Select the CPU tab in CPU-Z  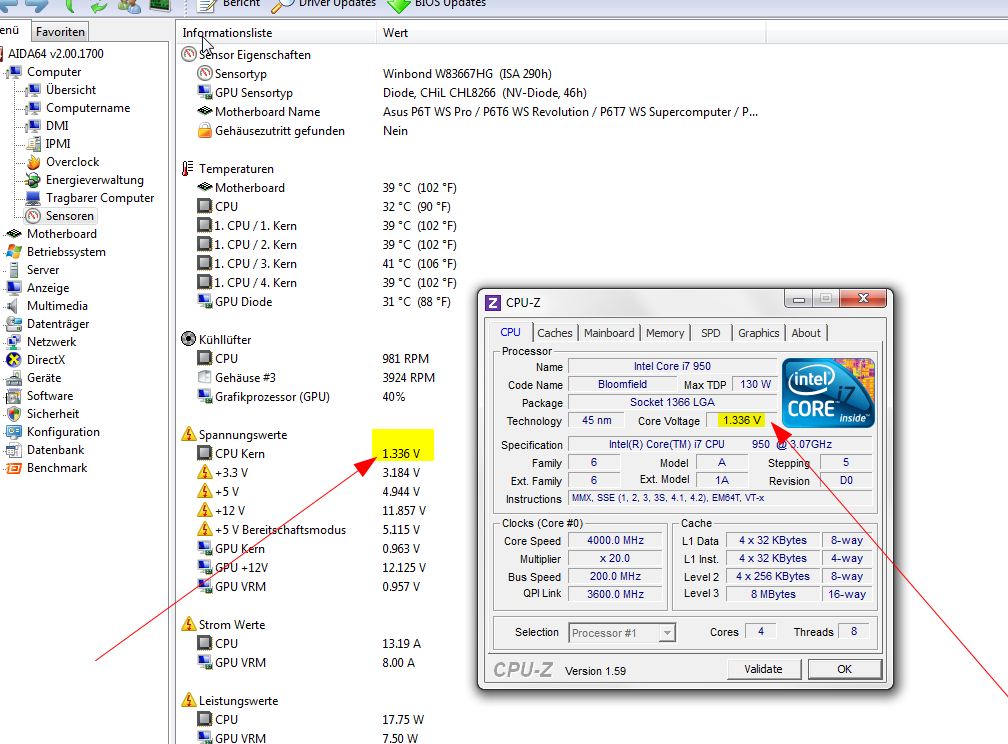coord(510,332)
